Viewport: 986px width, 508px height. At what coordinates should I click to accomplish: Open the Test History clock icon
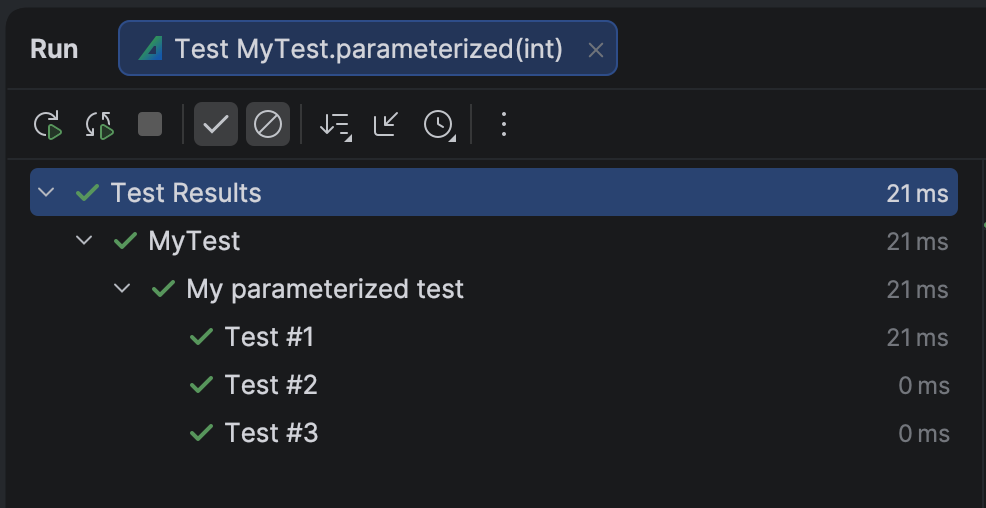point(439,125)
